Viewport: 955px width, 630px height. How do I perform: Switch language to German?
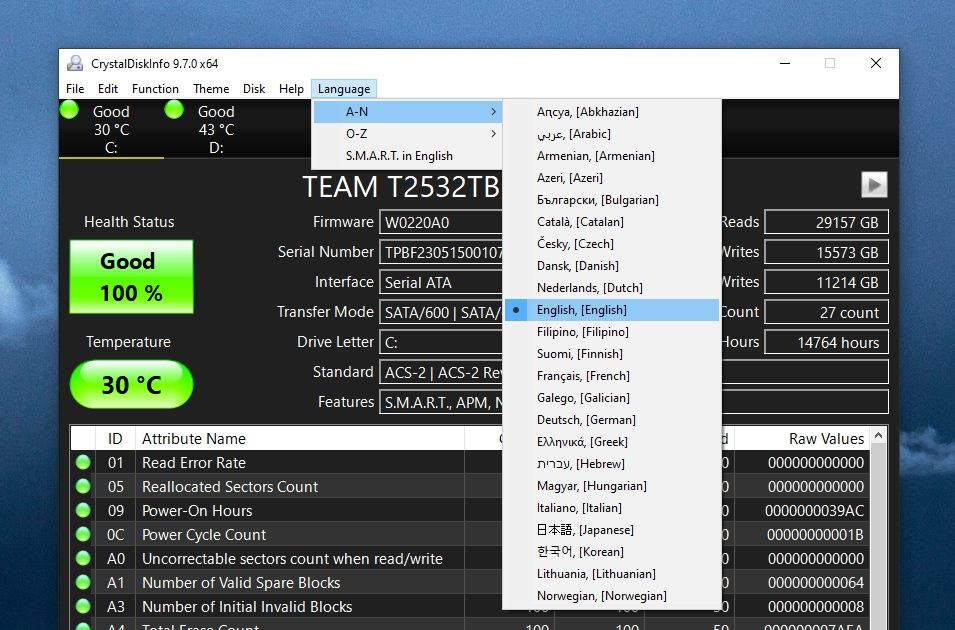pos(612,419)
